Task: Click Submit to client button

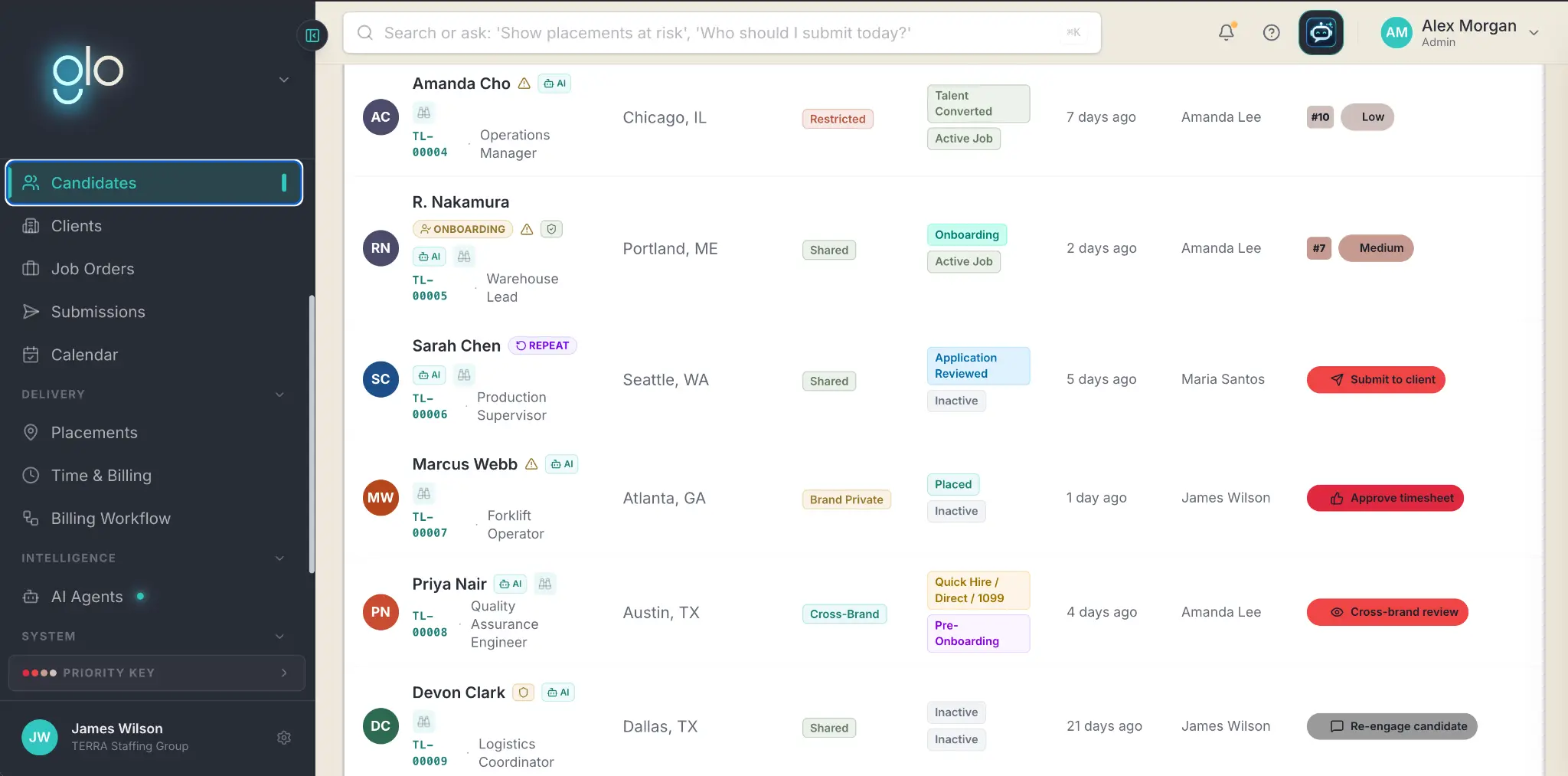Action: pyautogui.click(x=1376, y=379)
